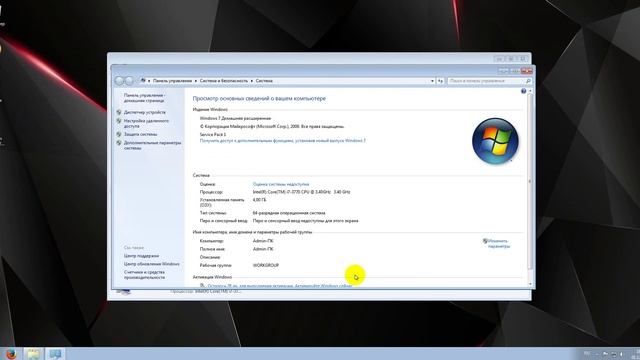Click scrollbar down arrow in System window

[x=530, y=284]
